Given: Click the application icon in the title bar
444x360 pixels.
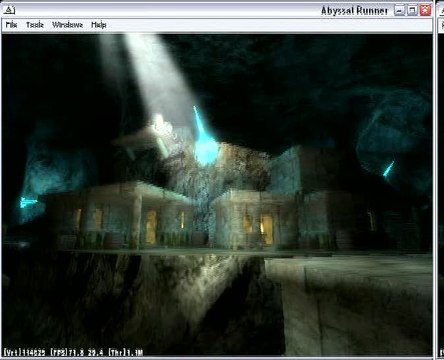Looking at the screenshot, I should [9, 10].
